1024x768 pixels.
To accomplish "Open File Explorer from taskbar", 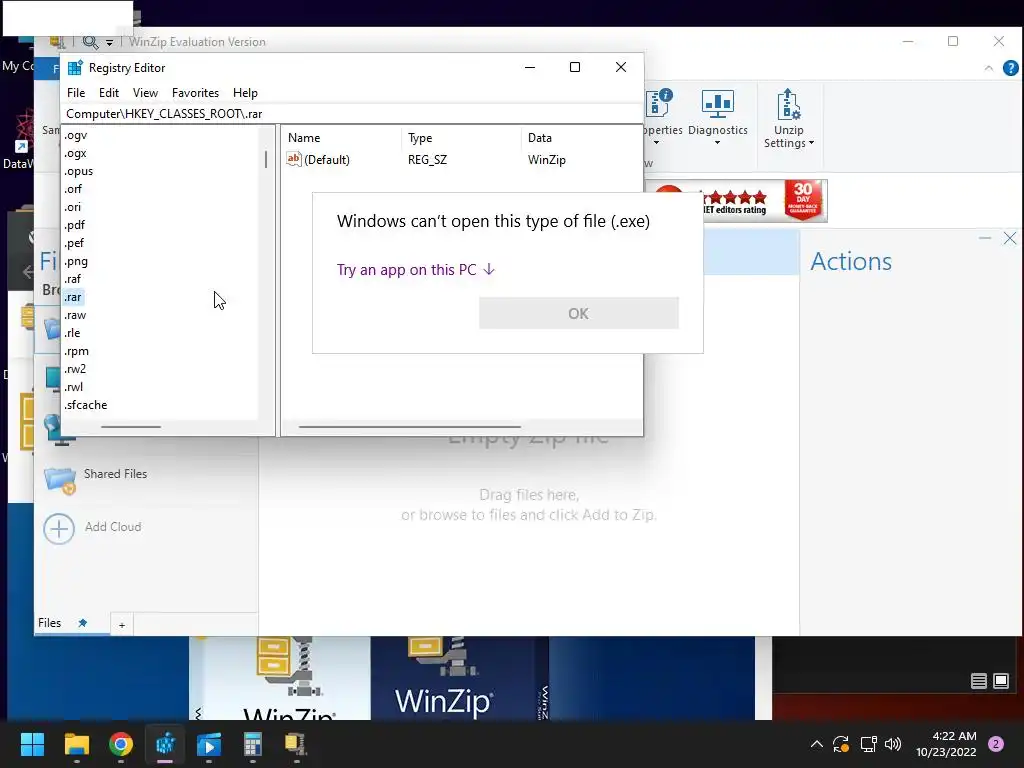I will point(76,744).
